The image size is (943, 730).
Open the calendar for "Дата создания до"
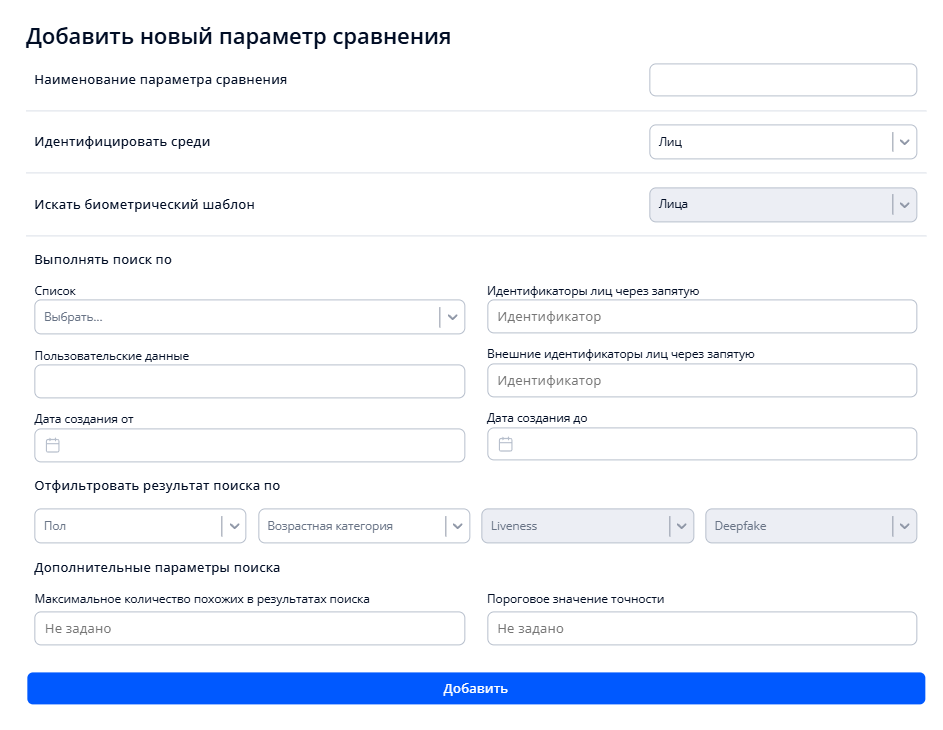503,444
